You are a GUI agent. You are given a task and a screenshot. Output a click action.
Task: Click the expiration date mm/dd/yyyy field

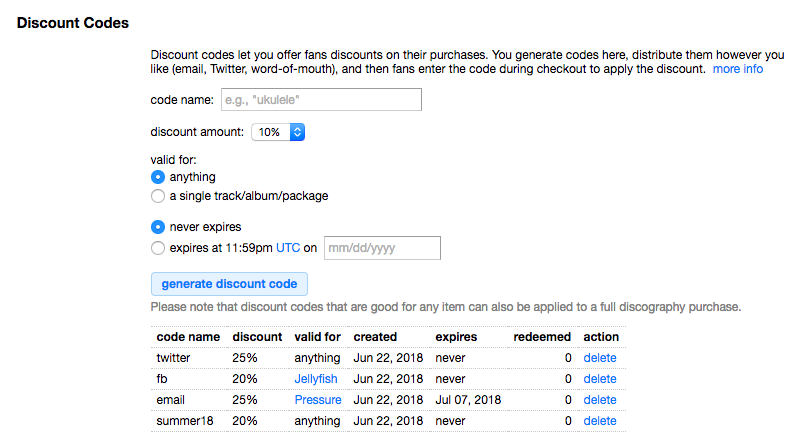[381, 248]
